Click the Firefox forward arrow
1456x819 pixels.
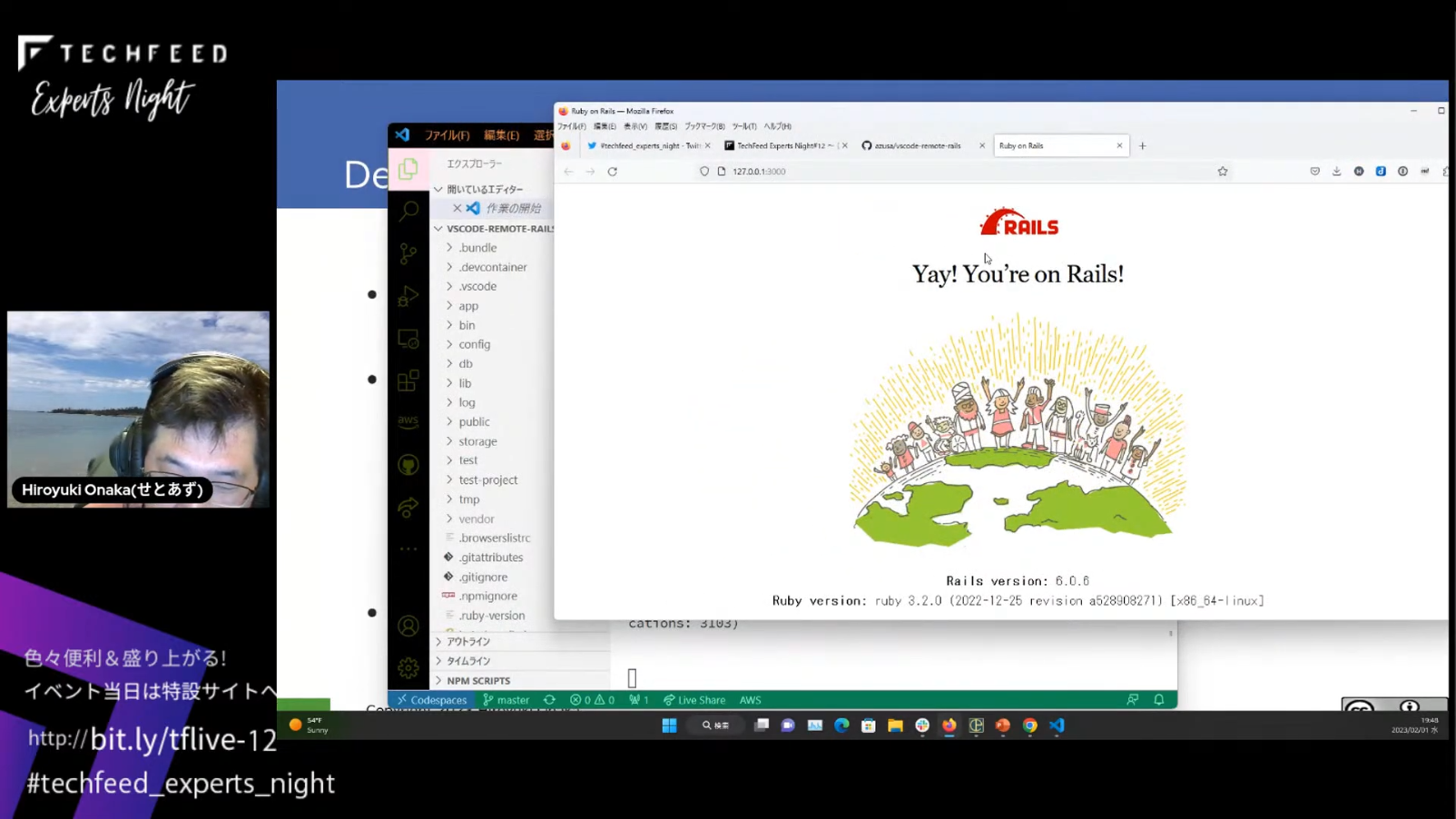point(590,172)
